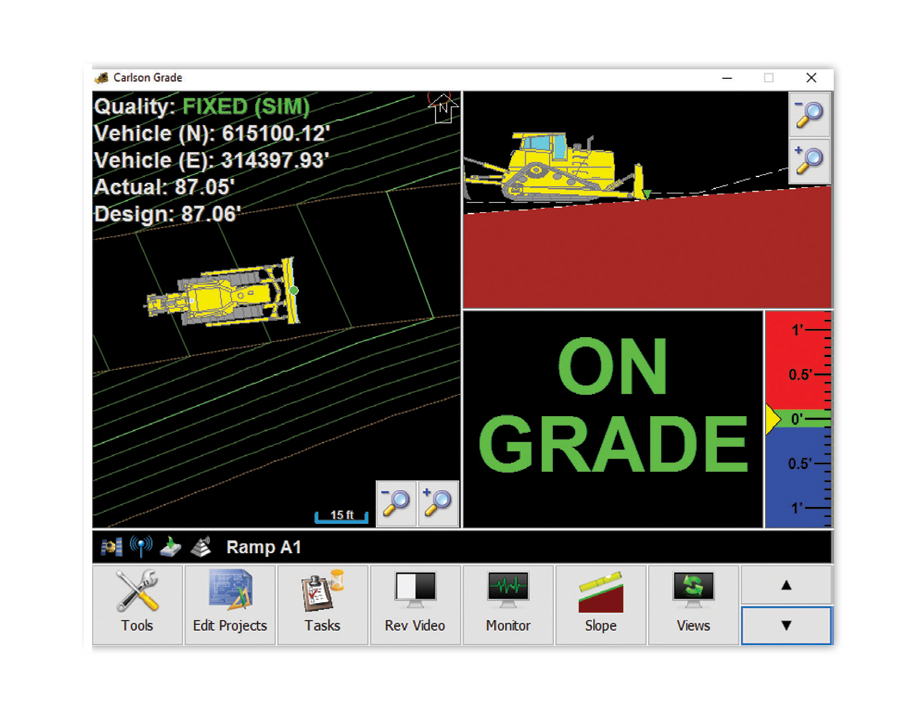Click the Actual elevation 87.05' readout
The image size is (923, 715).
(x=164, y=187)
